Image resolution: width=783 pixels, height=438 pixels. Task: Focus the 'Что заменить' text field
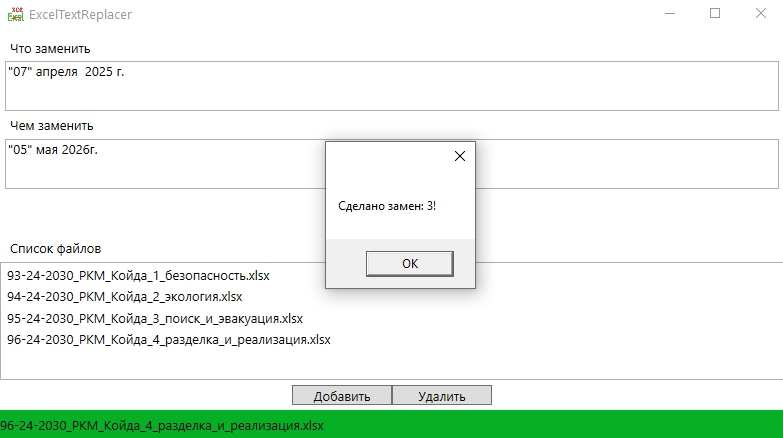(x=392, y=86)
